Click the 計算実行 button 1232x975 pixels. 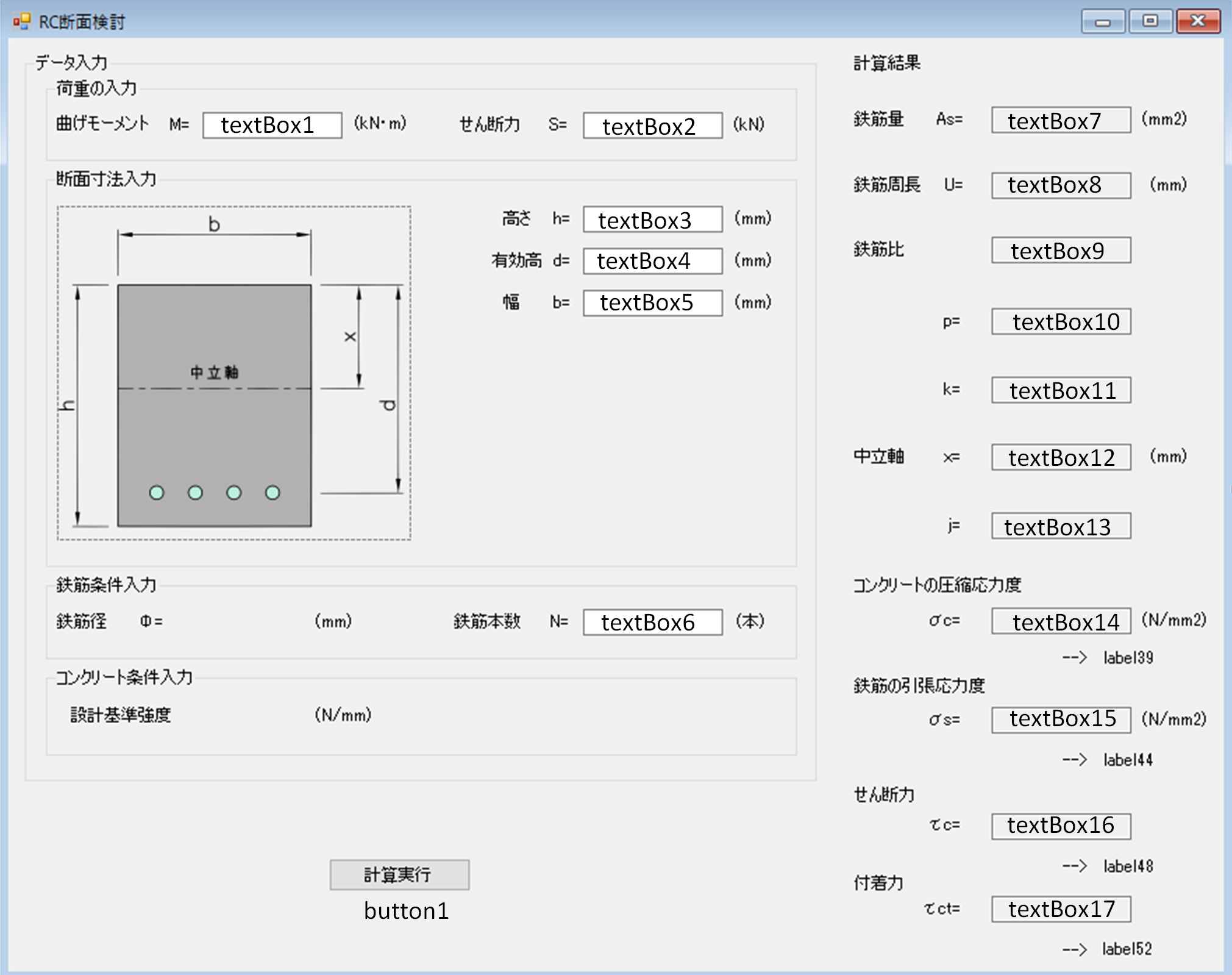[399, 874]
